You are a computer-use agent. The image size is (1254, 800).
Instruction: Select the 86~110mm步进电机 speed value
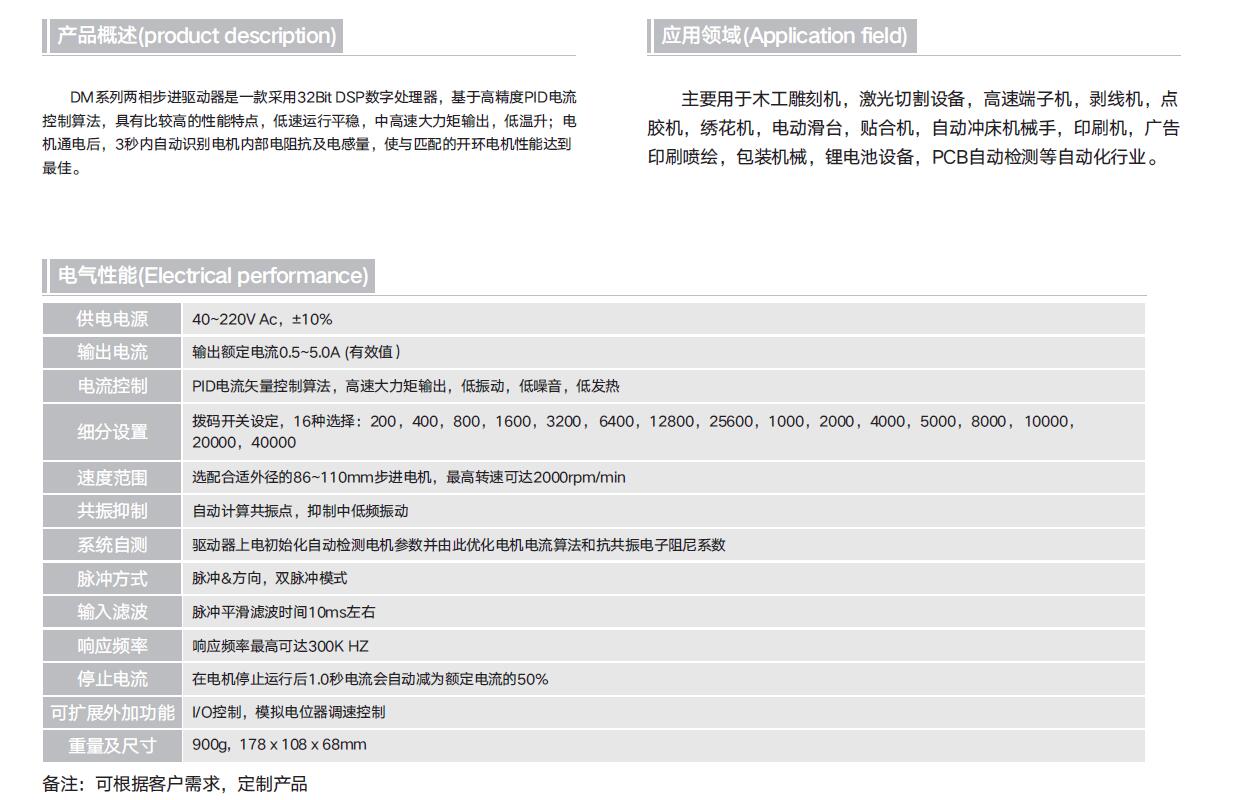point(409,477)
